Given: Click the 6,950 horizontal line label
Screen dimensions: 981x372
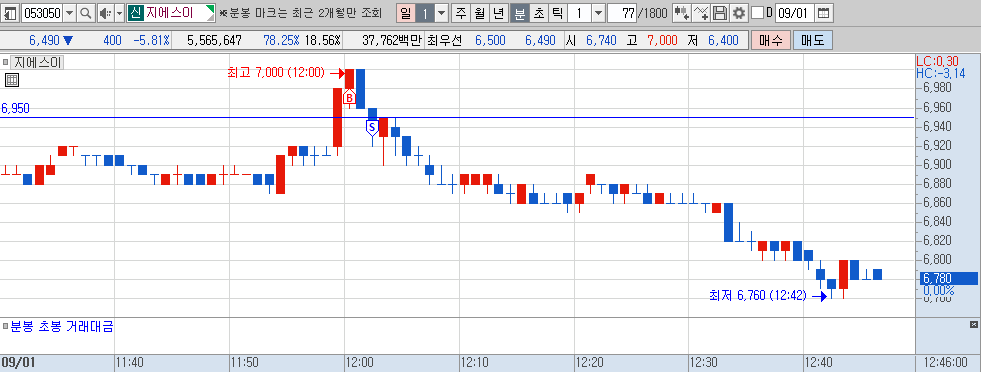Looking at the screenshot, I should point(15,109).
